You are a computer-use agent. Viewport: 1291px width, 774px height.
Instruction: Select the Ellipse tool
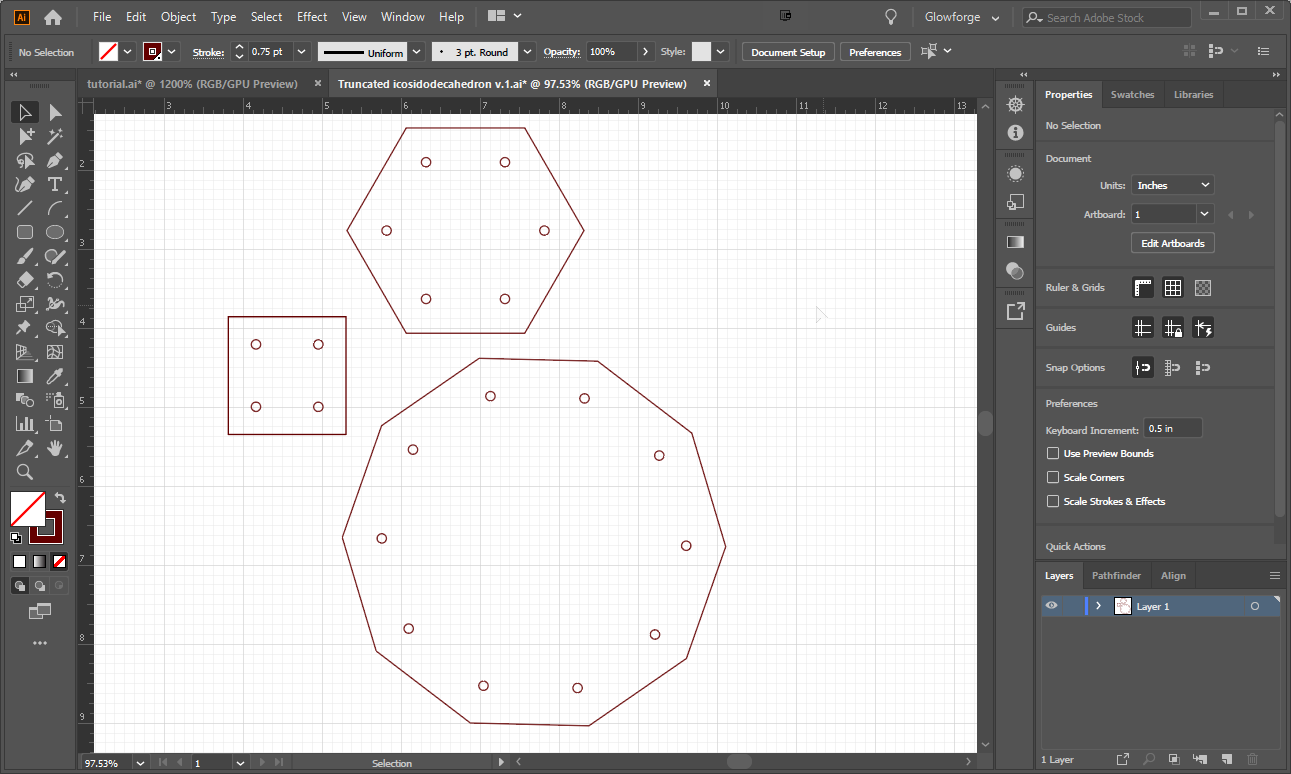point(55,232)
